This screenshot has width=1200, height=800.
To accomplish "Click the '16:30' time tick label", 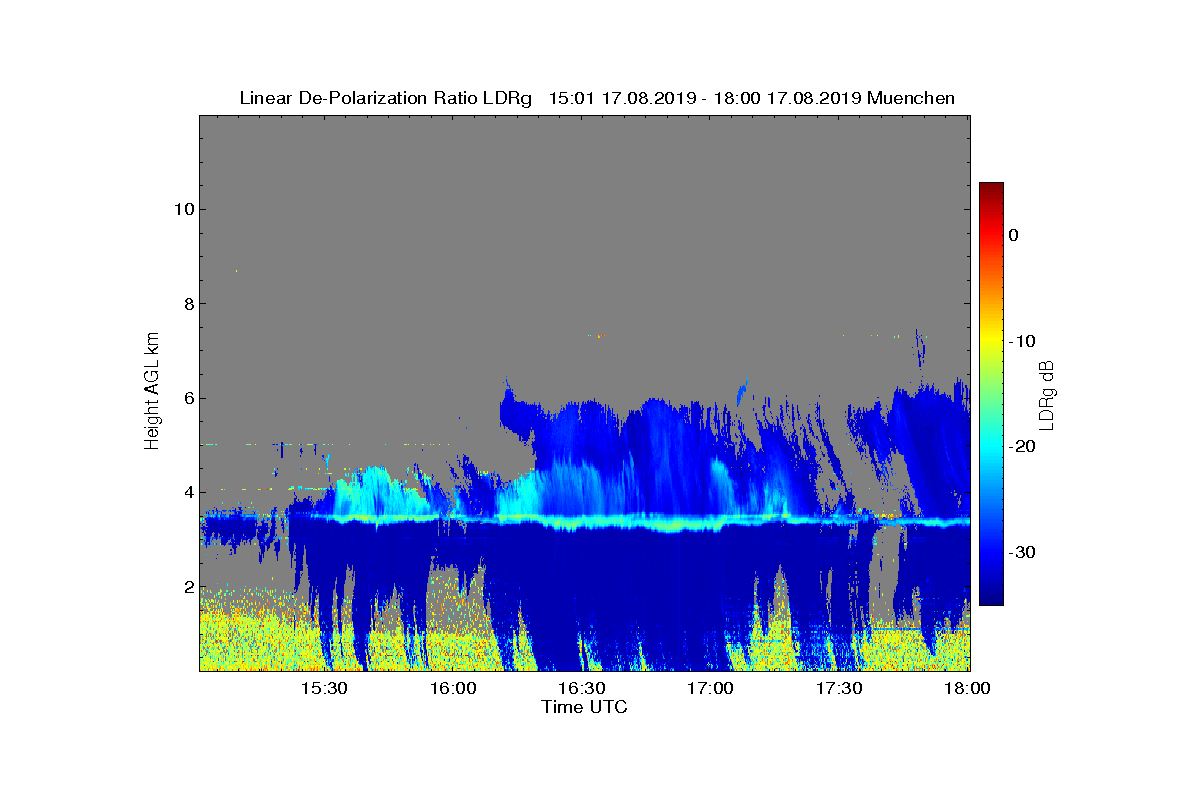I will coord(581,689).
